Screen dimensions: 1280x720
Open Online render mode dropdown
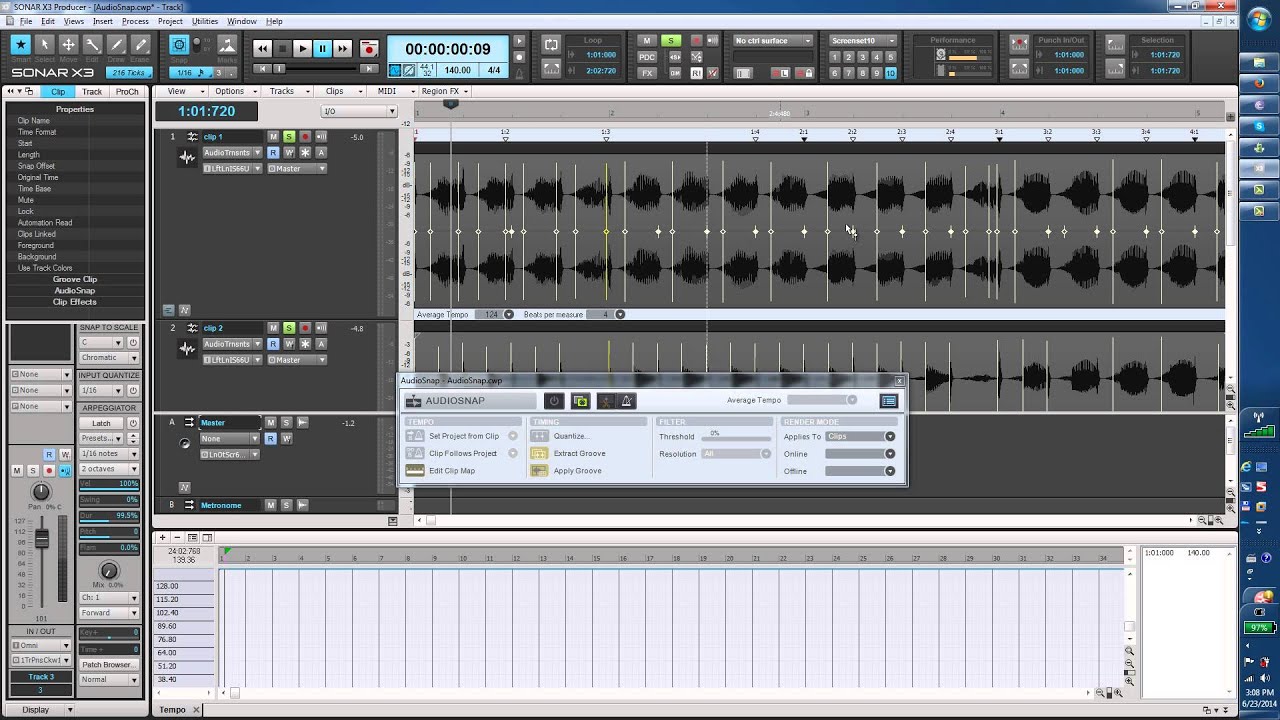889,454
